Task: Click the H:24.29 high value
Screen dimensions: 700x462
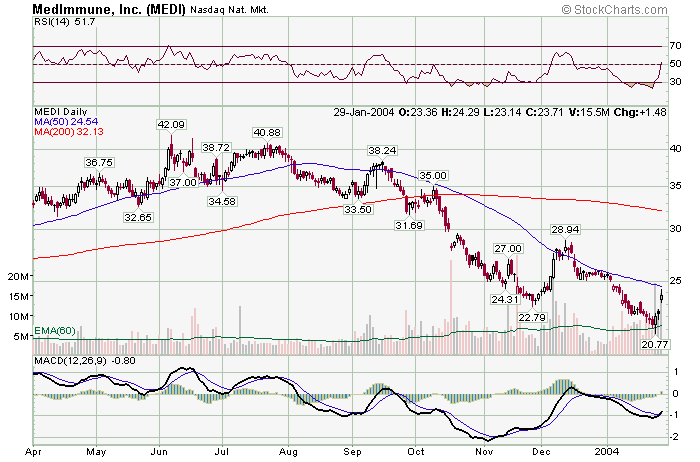Action: 460,112
